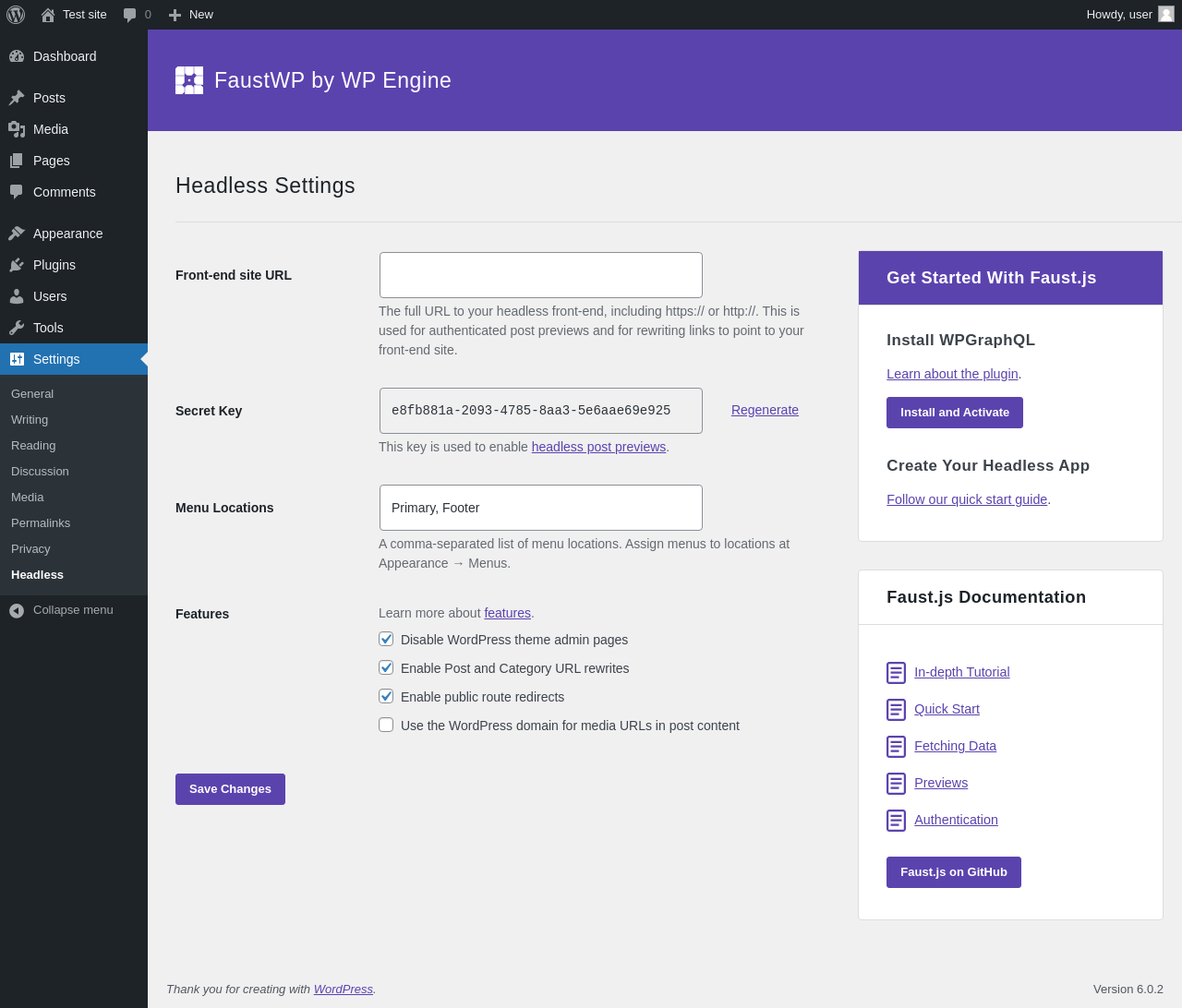Open comments bubble in admin bar
This screenshot has height=1008, width=1182.
(x=130, y=15)
